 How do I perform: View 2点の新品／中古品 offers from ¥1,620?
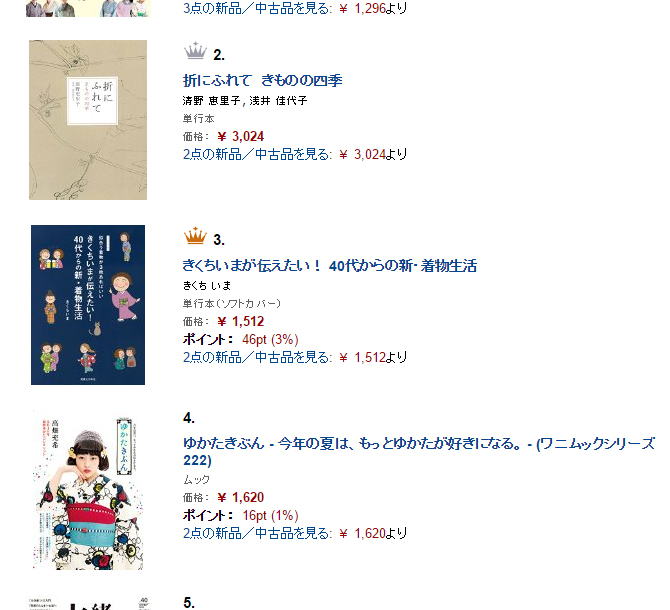click(x=257, y=533)
